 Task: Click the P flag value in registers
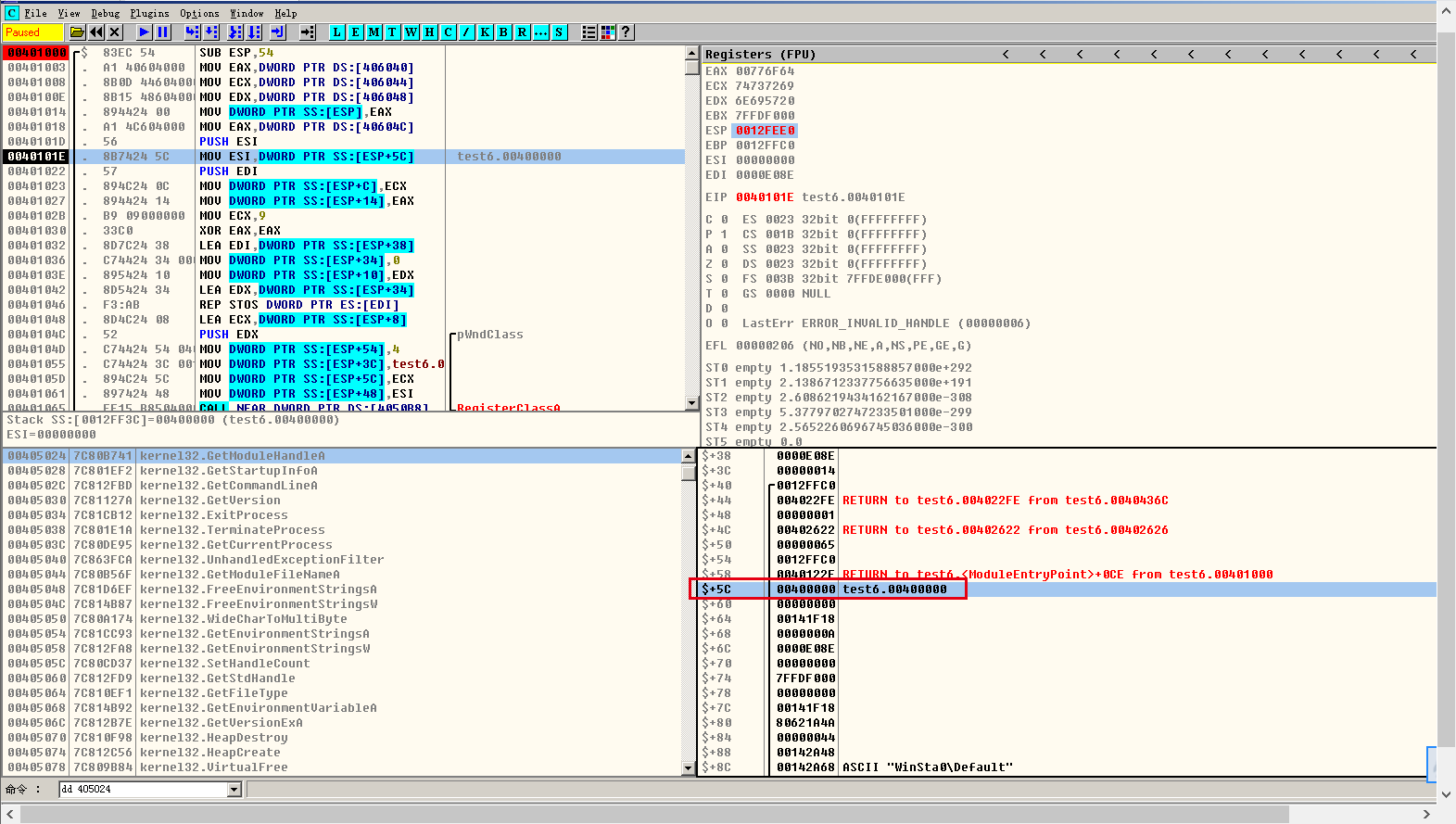(724, 235)
